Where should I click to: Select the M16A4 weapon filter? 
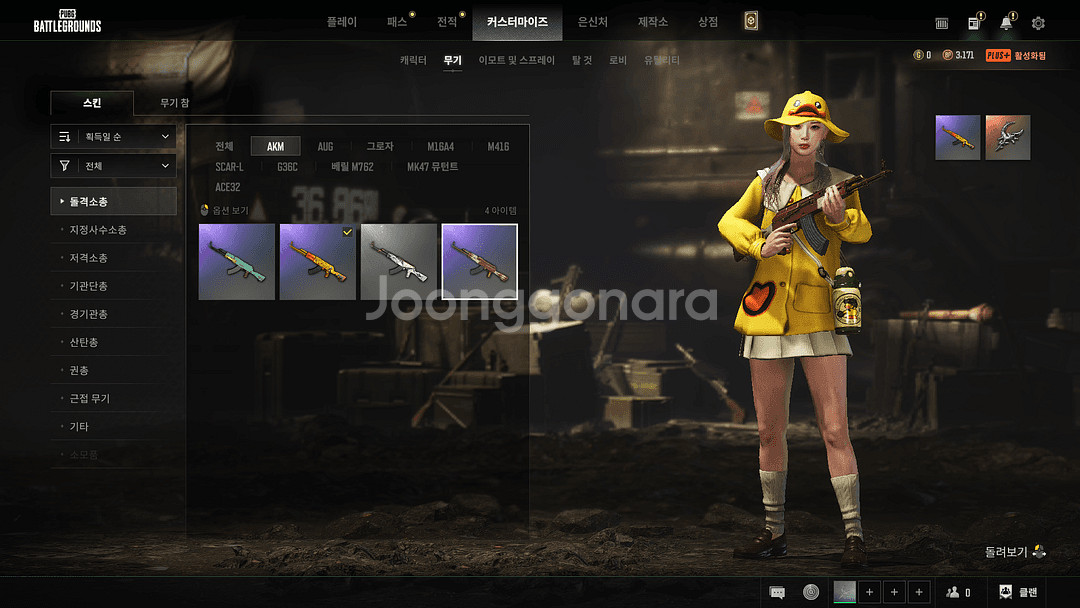click(x=441, y=147)
